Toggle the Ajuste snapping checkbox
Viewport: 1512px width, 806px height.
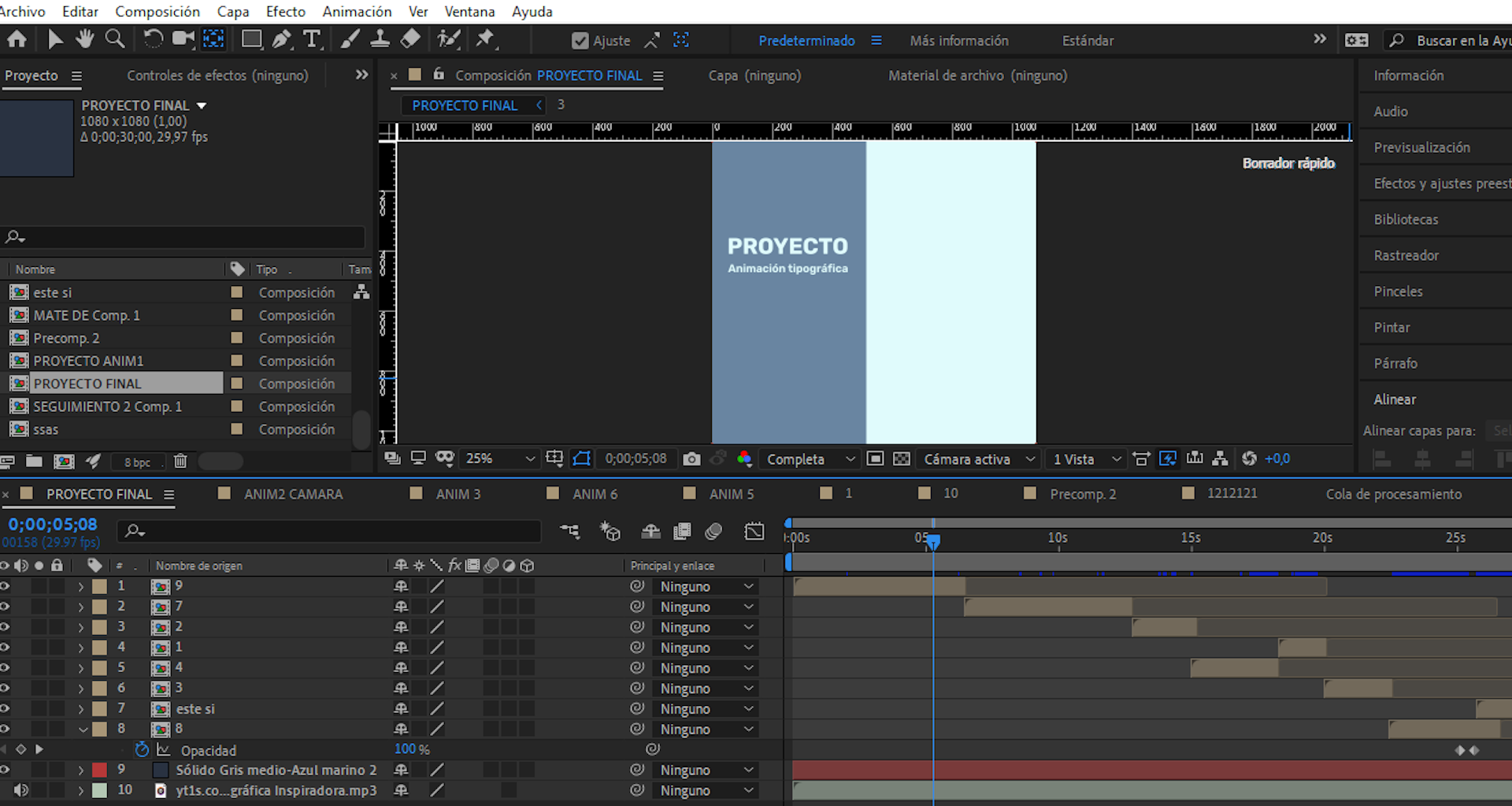tap(580, 41)
